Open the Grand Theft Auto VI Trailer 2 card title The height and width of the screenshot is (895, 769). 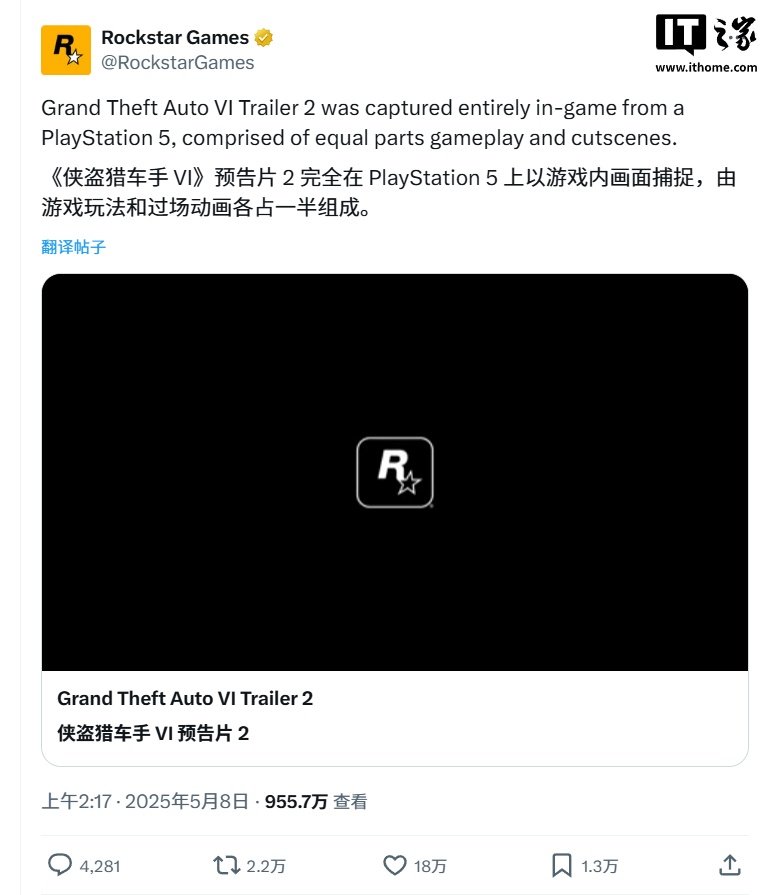[185, 699]
